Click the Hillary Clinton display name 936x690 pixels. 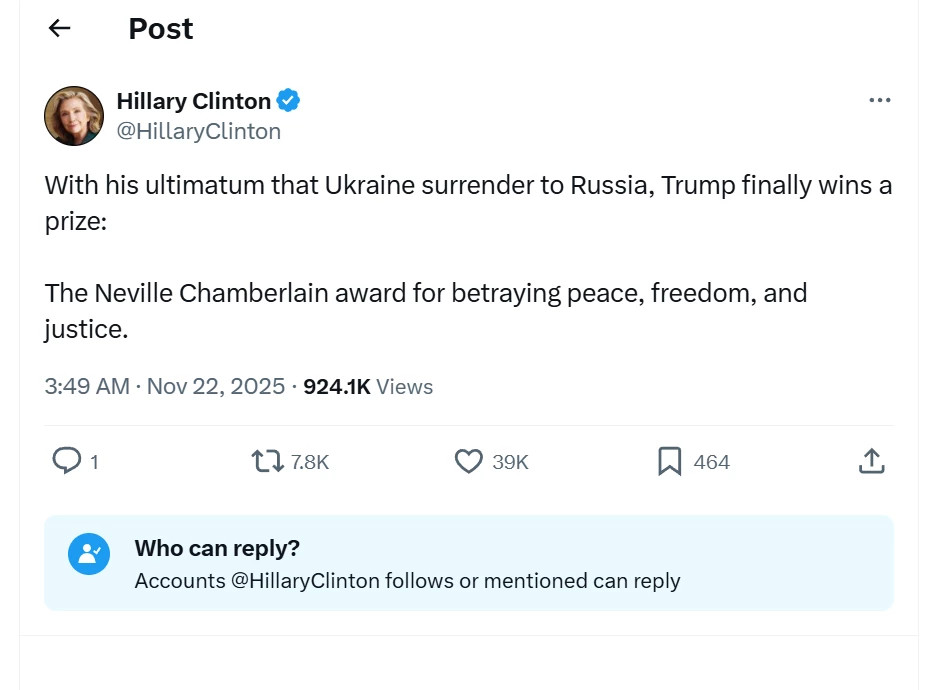(x=193, y=101)
